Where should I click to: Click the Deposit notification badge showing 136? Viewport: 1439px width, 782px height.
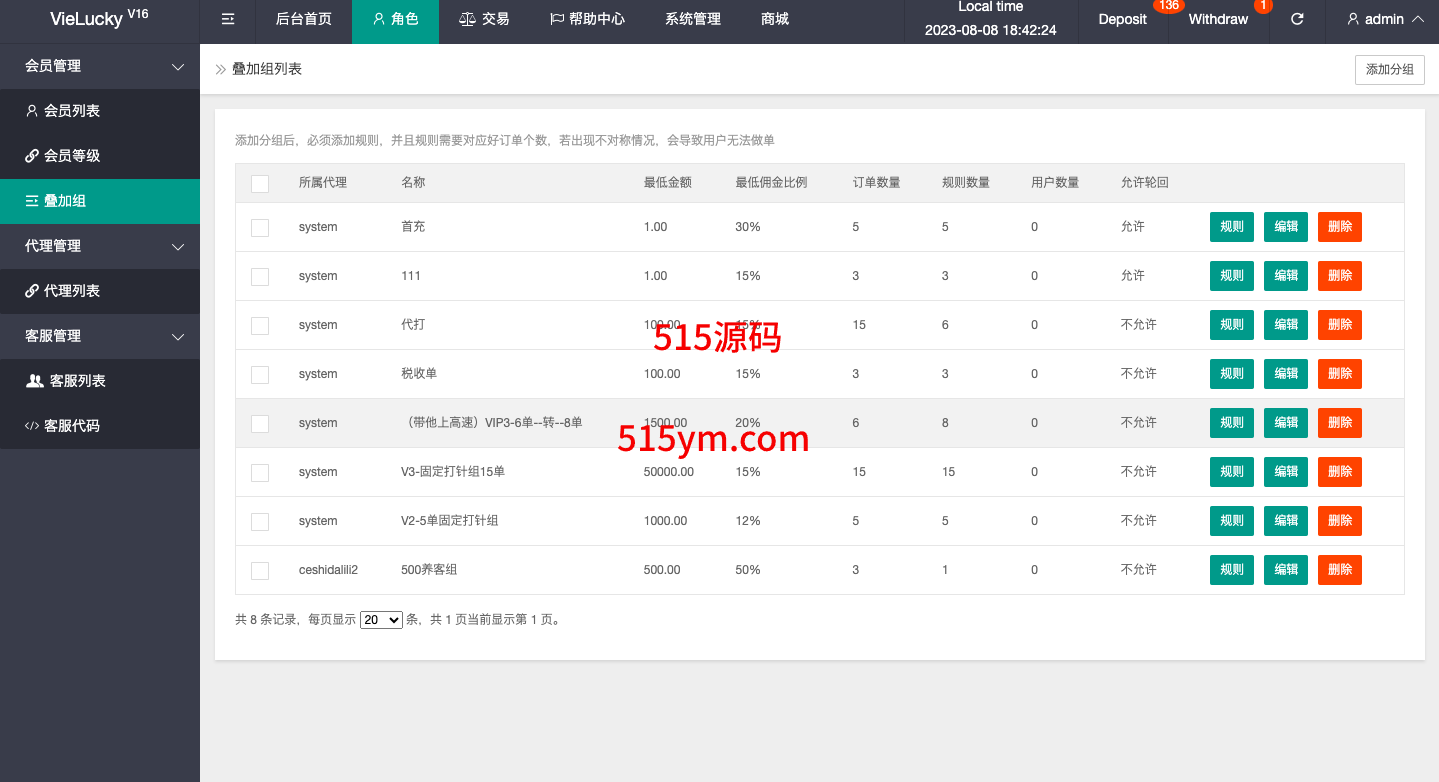click(1167, 6)
